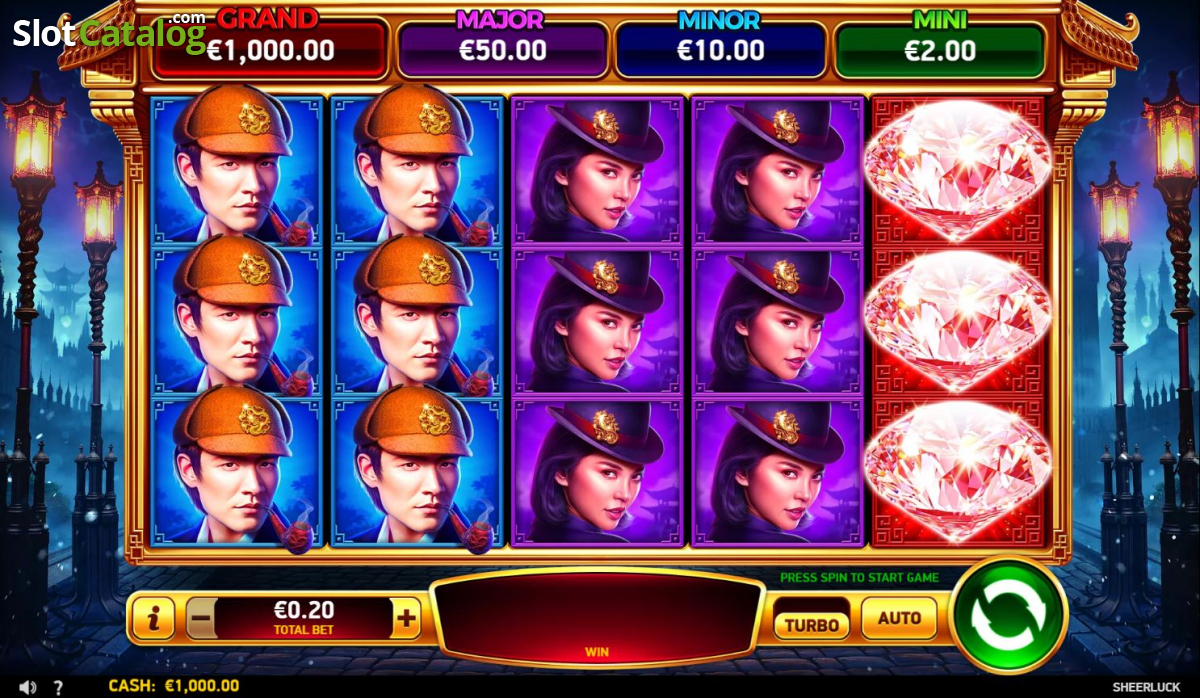Click the middle diamond symbol on last reel

click(x=958, y=320)
